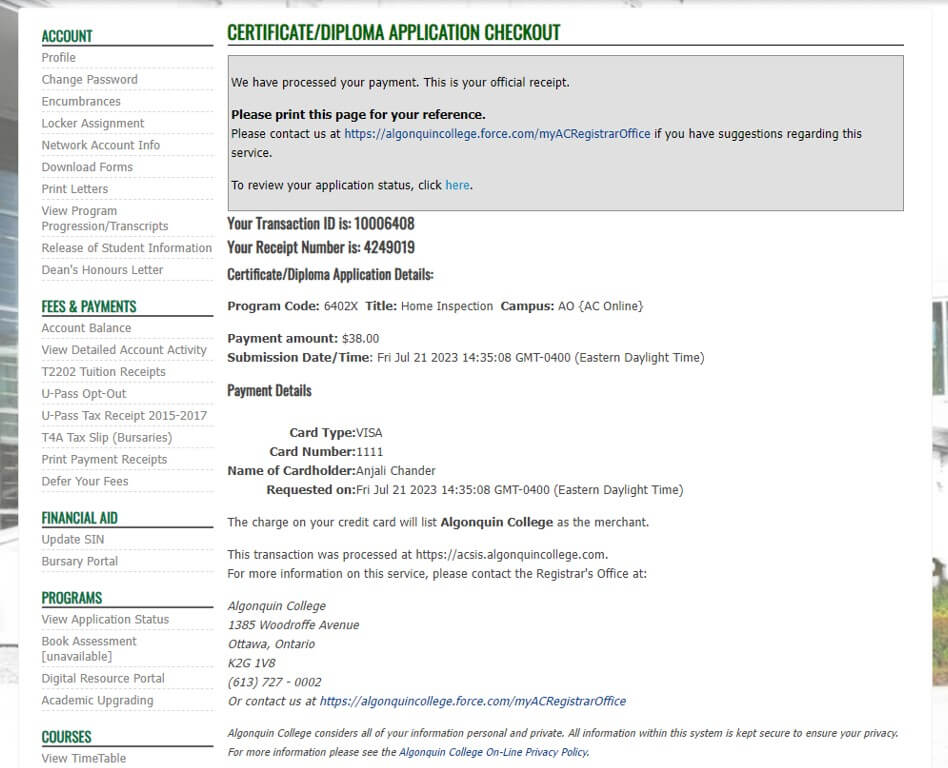Open Registrar Office link in the grey notice box
This screenshot has width=948, height=768.
tap(497, 134)
